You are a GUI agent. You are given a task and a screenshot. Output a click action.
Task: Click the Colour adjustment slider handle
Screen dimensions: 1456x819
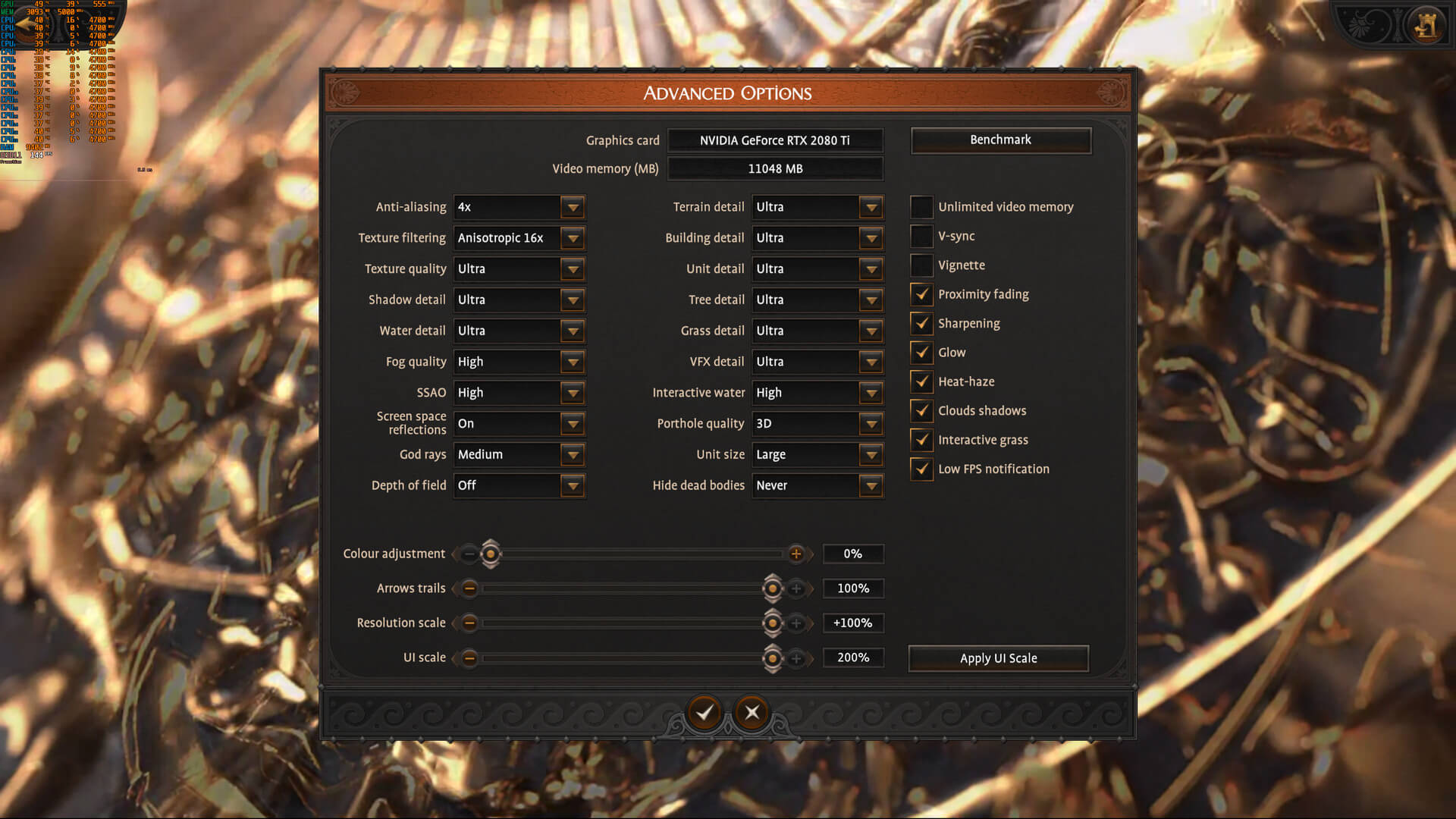click(x=491, y=554)
